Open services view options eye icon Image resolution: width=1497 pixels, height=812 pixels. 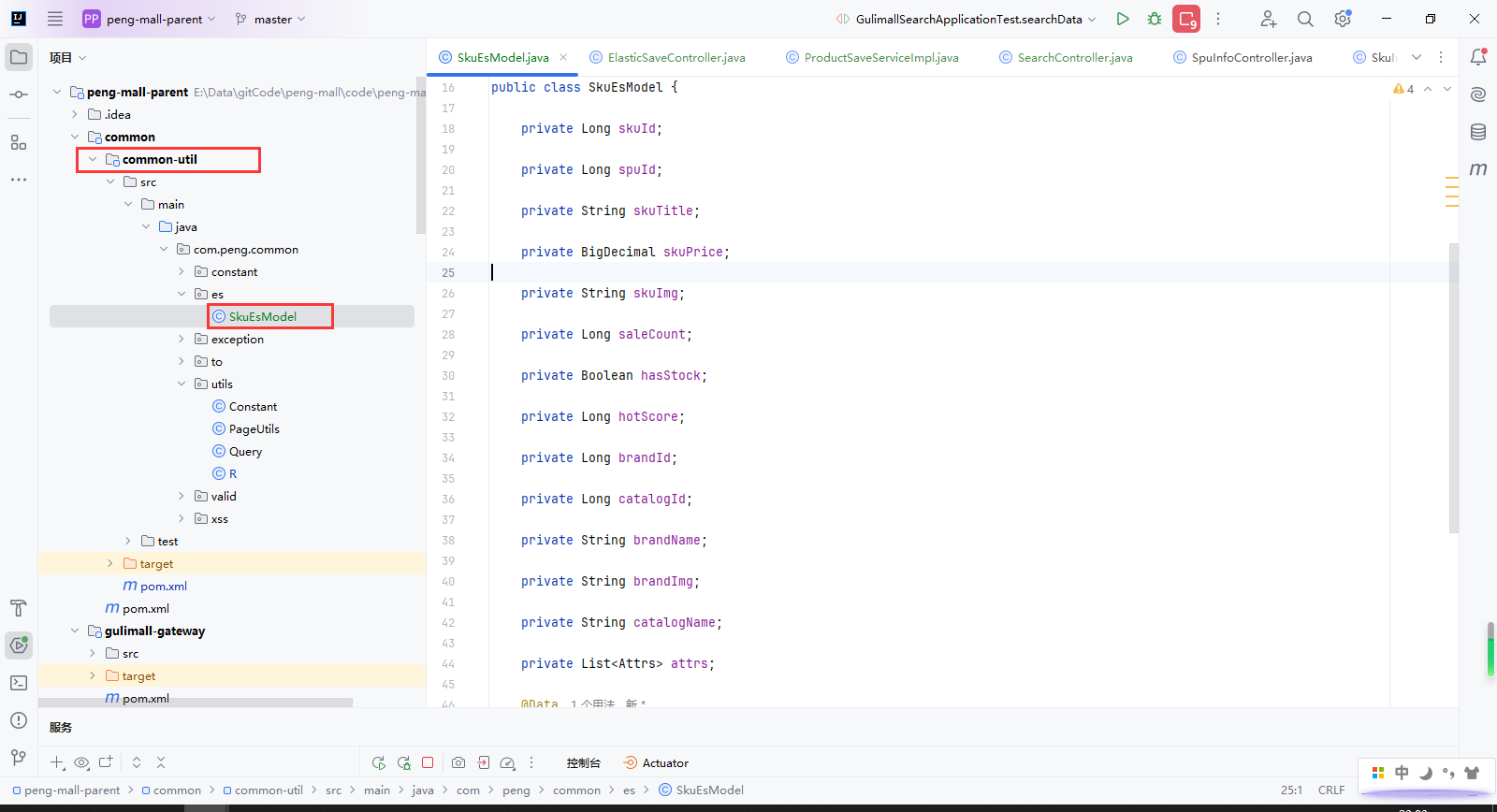click(x=81, y=762)
